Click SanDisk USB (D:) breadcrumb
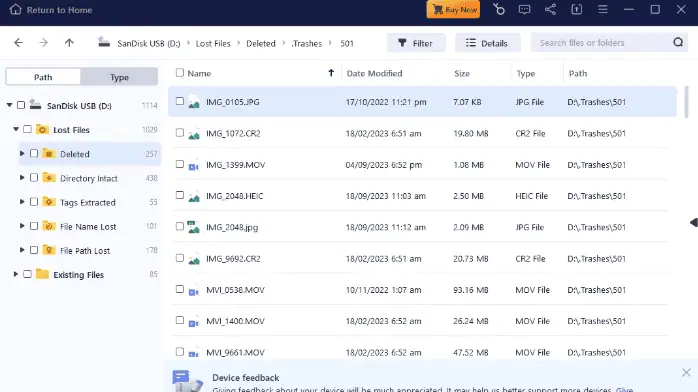Viewport: 698px width, 392px height. [x=149, y=44]
